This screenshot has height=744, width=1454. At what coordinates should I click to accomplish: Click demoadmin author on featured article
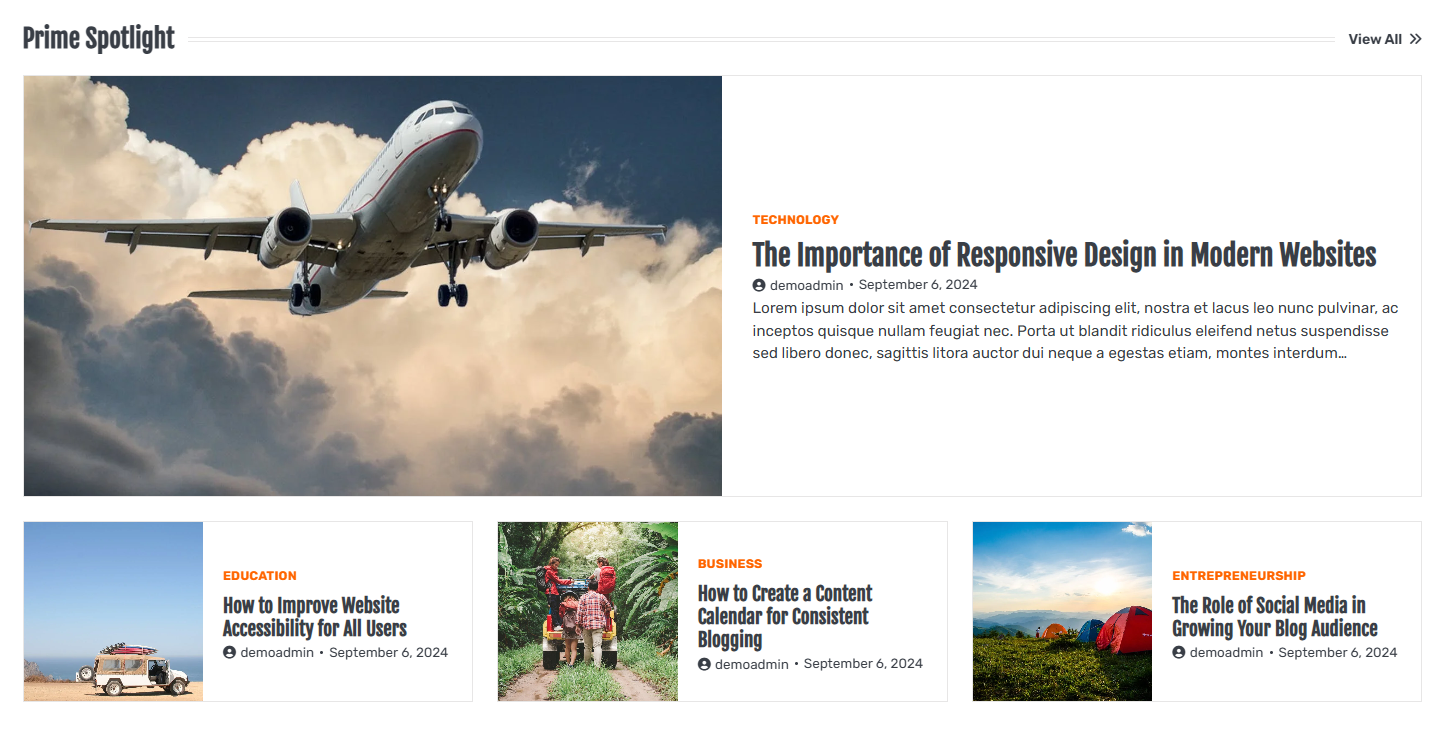807,285
